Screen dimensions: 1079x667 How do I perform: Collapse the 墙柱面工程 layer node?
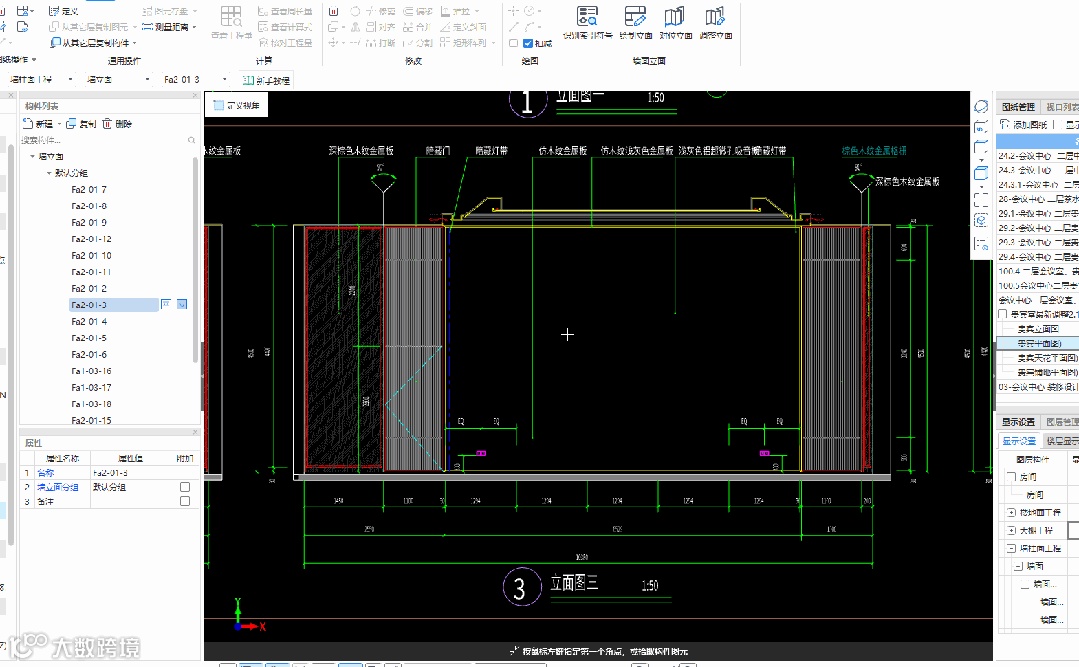pos(1012,549)
